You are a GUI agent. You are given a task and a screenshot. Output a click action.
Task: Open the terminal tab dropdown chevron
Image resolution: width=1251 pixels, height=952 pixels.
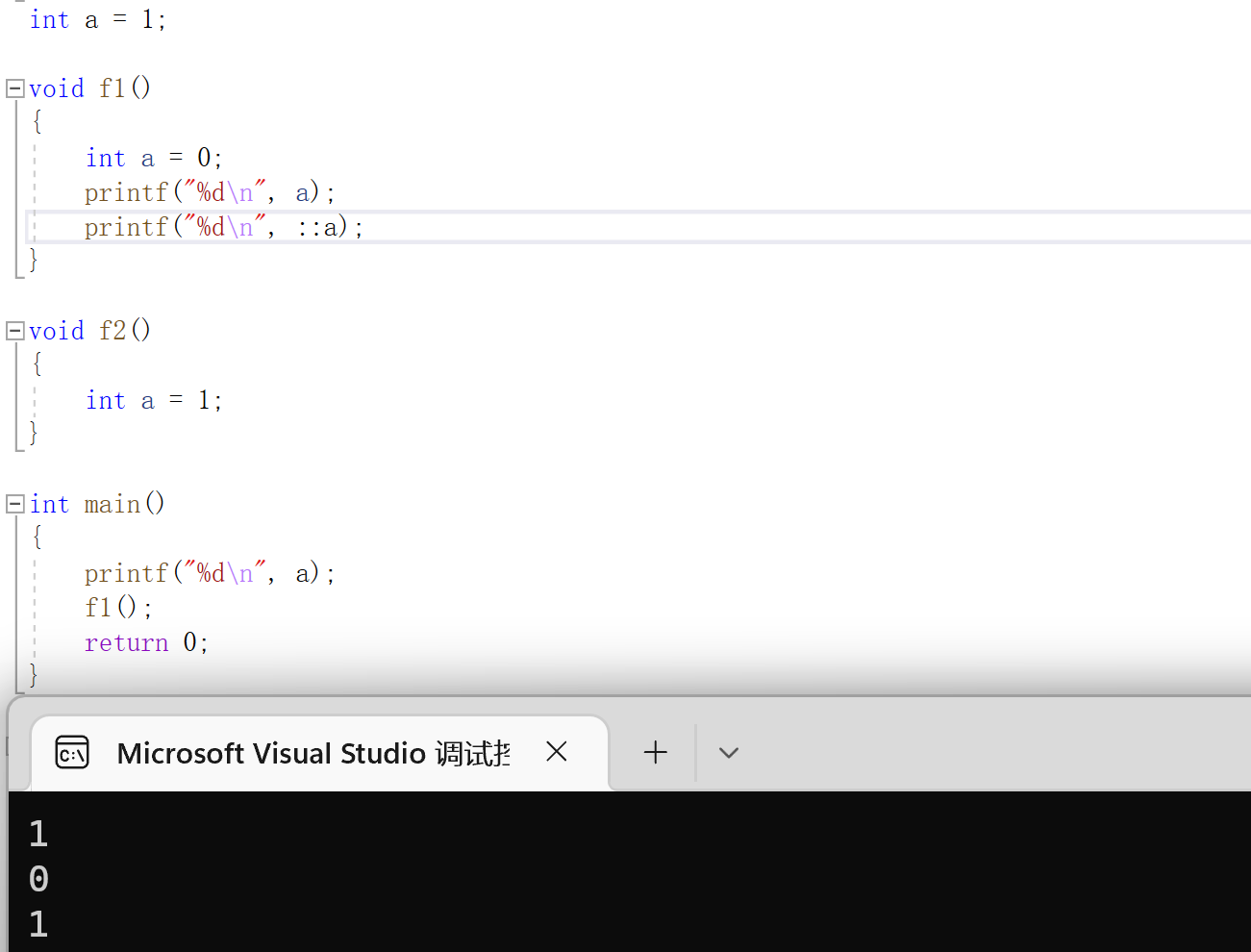pos(729,753)
